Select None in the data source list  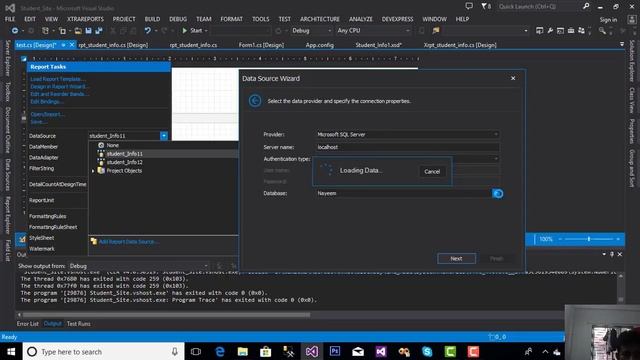tap(112, 145)
